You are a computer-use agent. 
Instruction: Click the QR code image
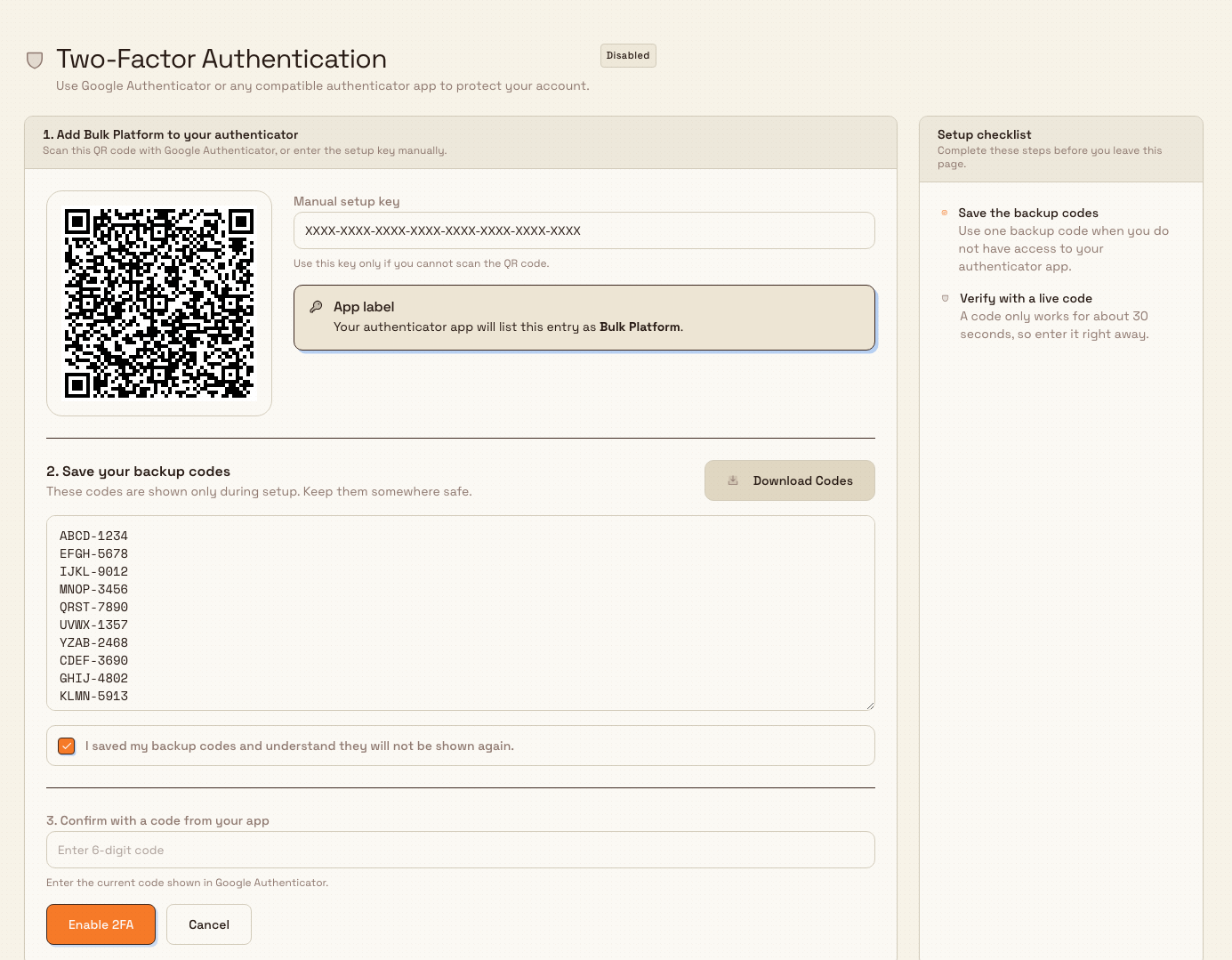(x=159, y=303)
